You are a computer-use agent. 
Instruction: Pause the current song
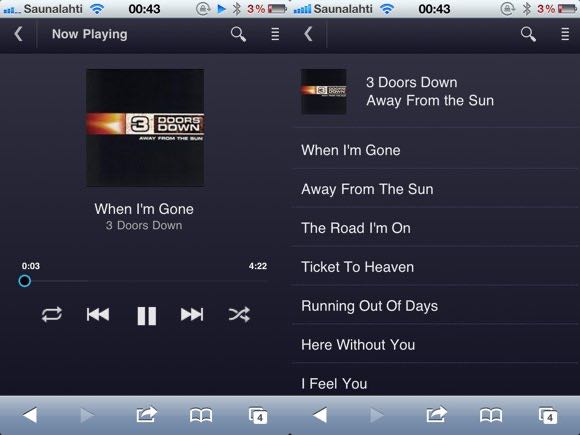tap(146, 316)
